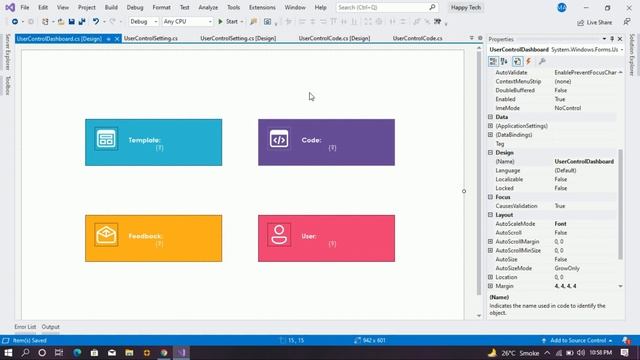This screenshot has height=360, width=640.
Task: Click the Undo toolbar icon
Action: point(96,22)
